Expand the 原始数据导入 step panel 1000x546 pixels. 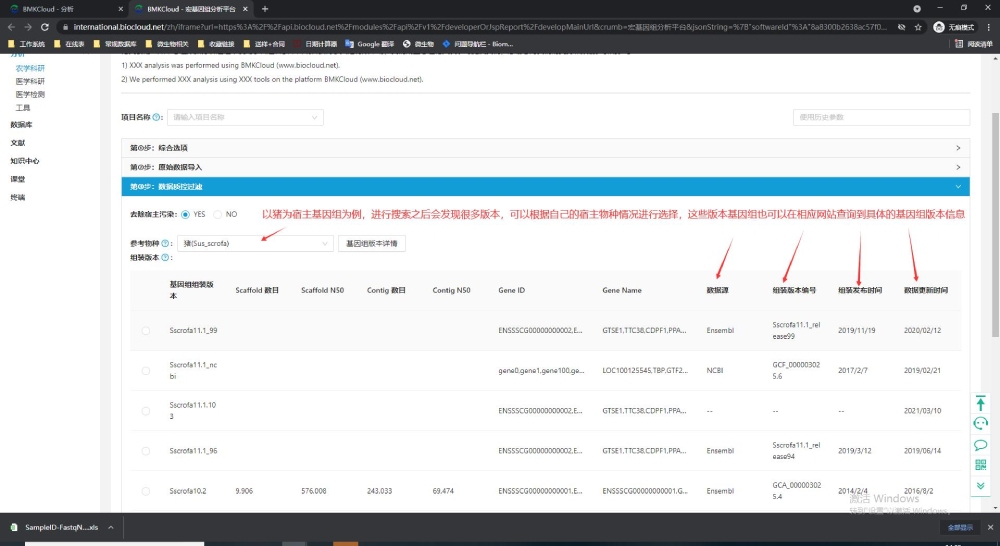coord(545,167)
